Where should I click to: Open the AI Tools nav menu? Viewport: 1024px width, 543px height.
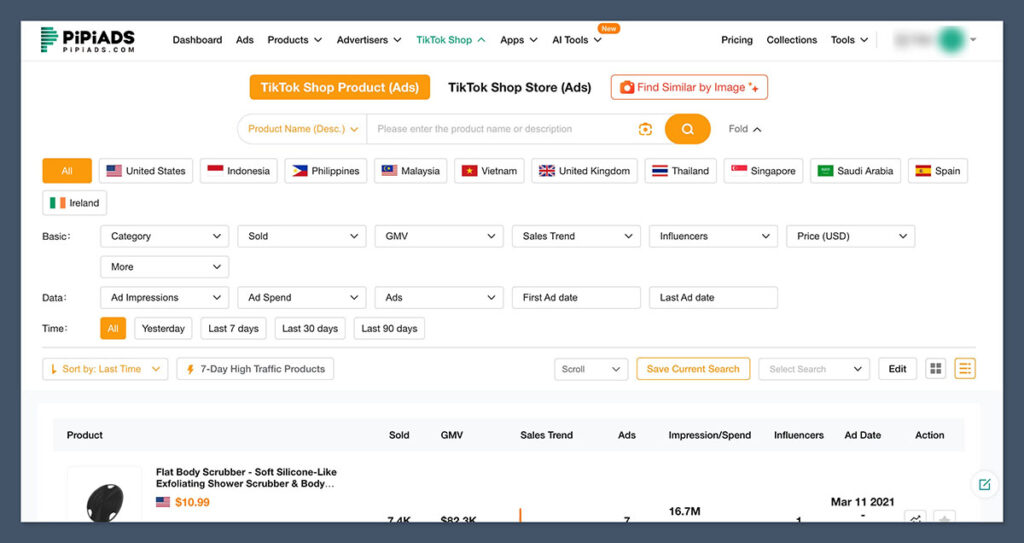pyautogui.click(x=577, y=40)
